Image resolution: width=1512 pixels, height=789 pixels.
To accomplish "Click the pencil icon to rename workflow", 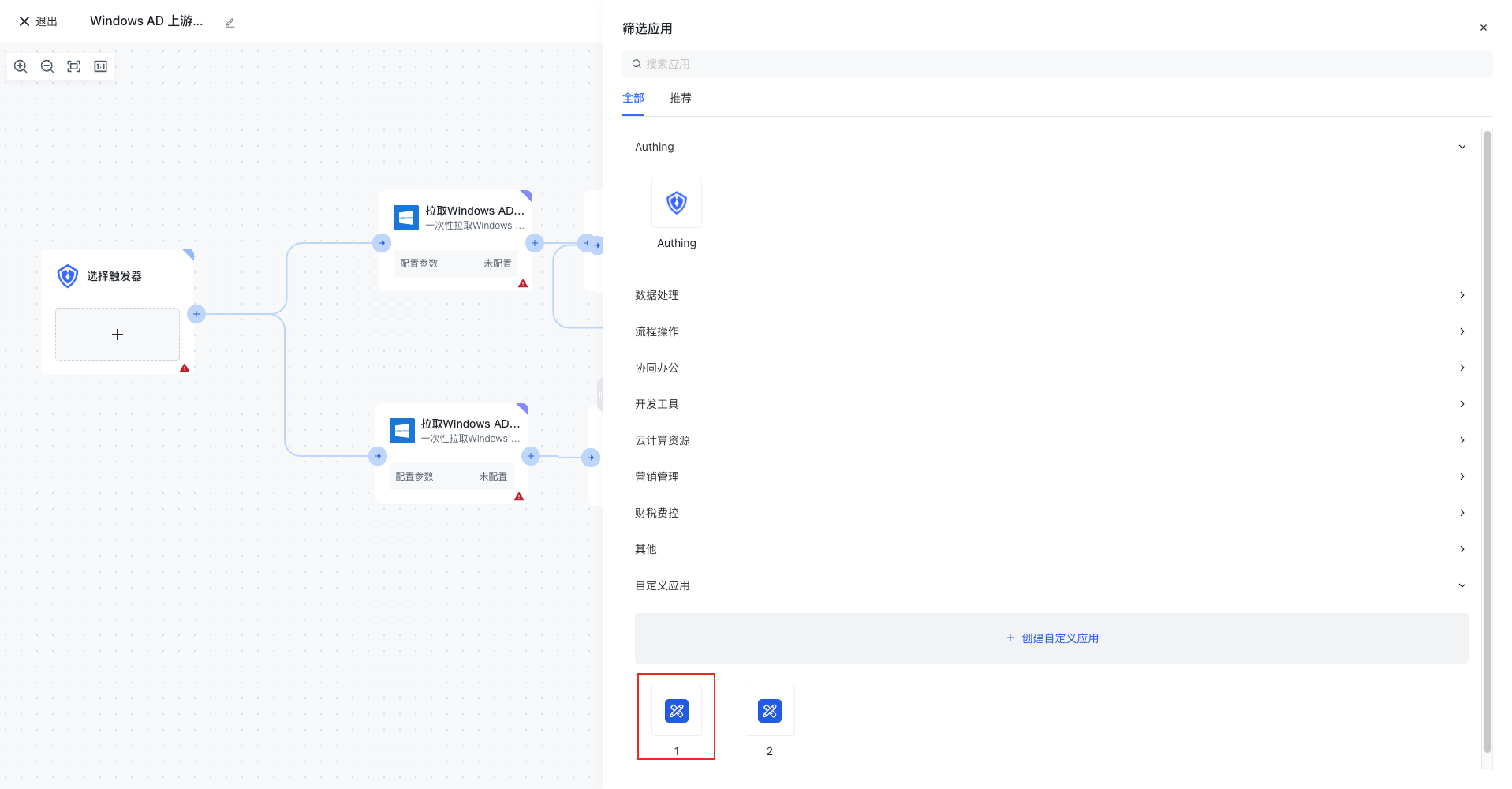I will (230, 23).
